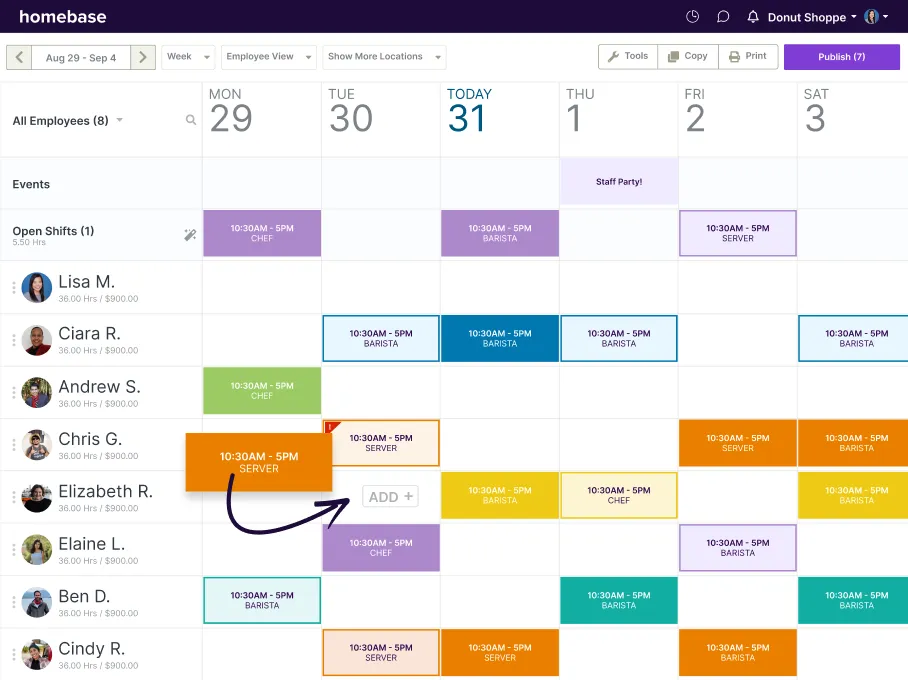
Task: Click the search magnifier beside All Employees
Action: click(190, 119)
